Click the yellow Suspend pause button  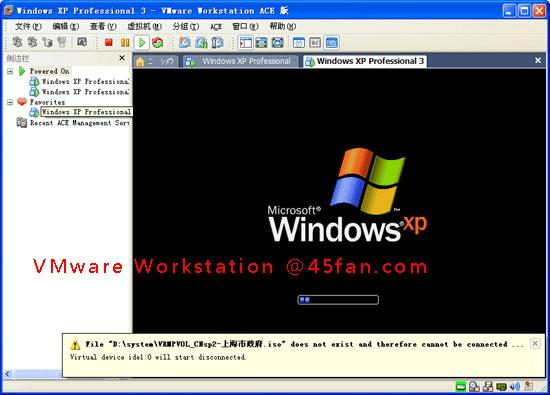click(125, 43)
